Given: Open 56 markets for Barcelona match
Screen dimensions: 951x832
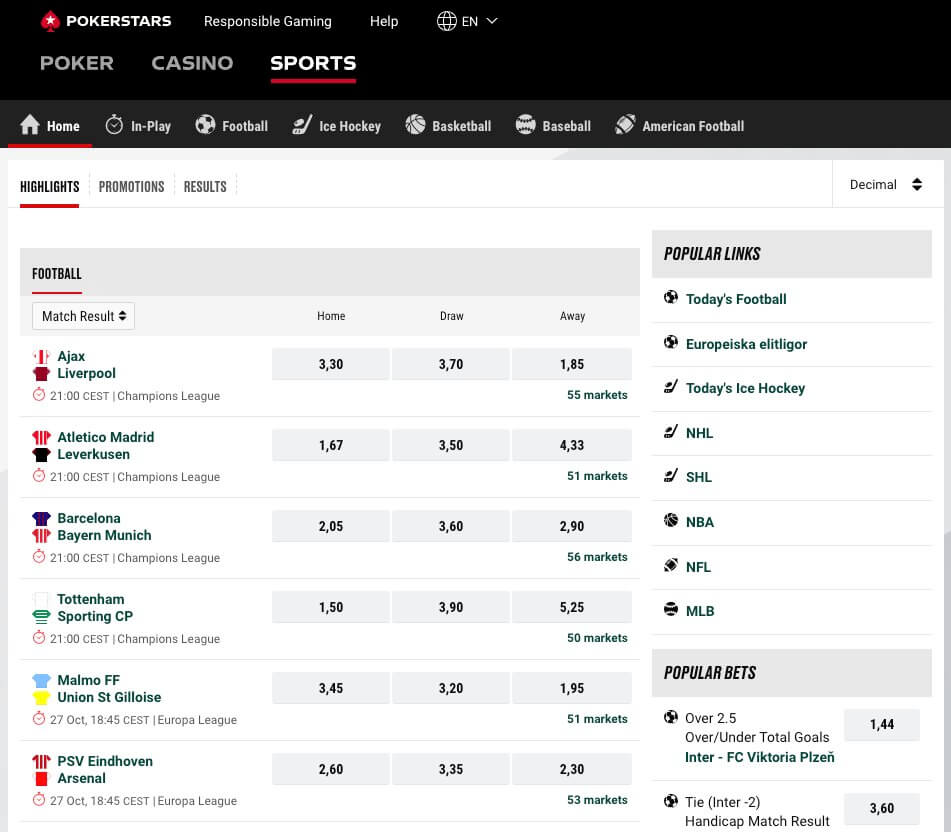Looking at the screenshot, I should pos(597,557).
